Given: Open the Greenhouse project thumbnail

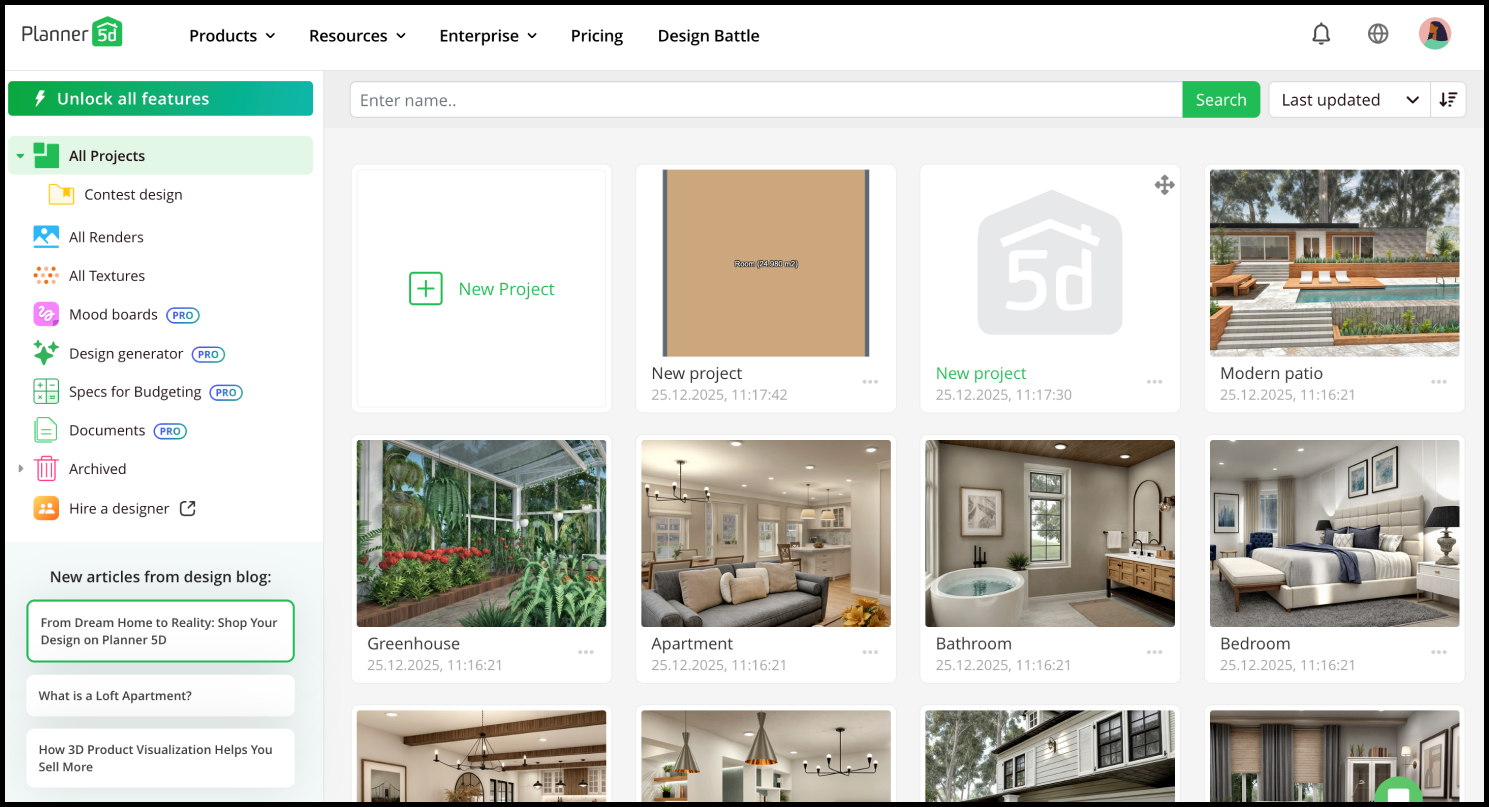Looking at the screenshot, I should pos(482,533).
